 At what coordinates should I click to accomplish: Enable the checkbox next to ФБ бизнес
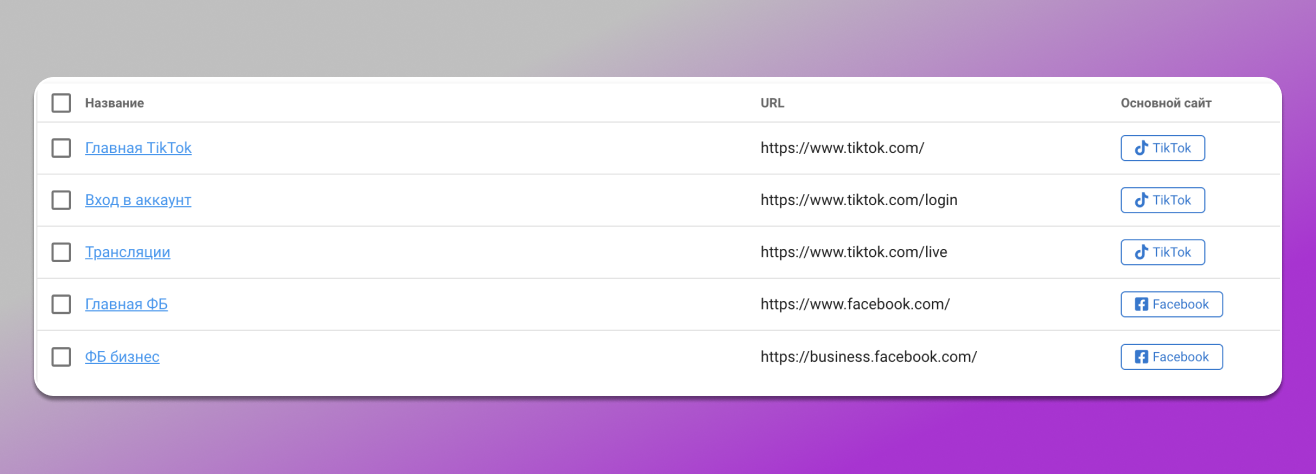61,357
